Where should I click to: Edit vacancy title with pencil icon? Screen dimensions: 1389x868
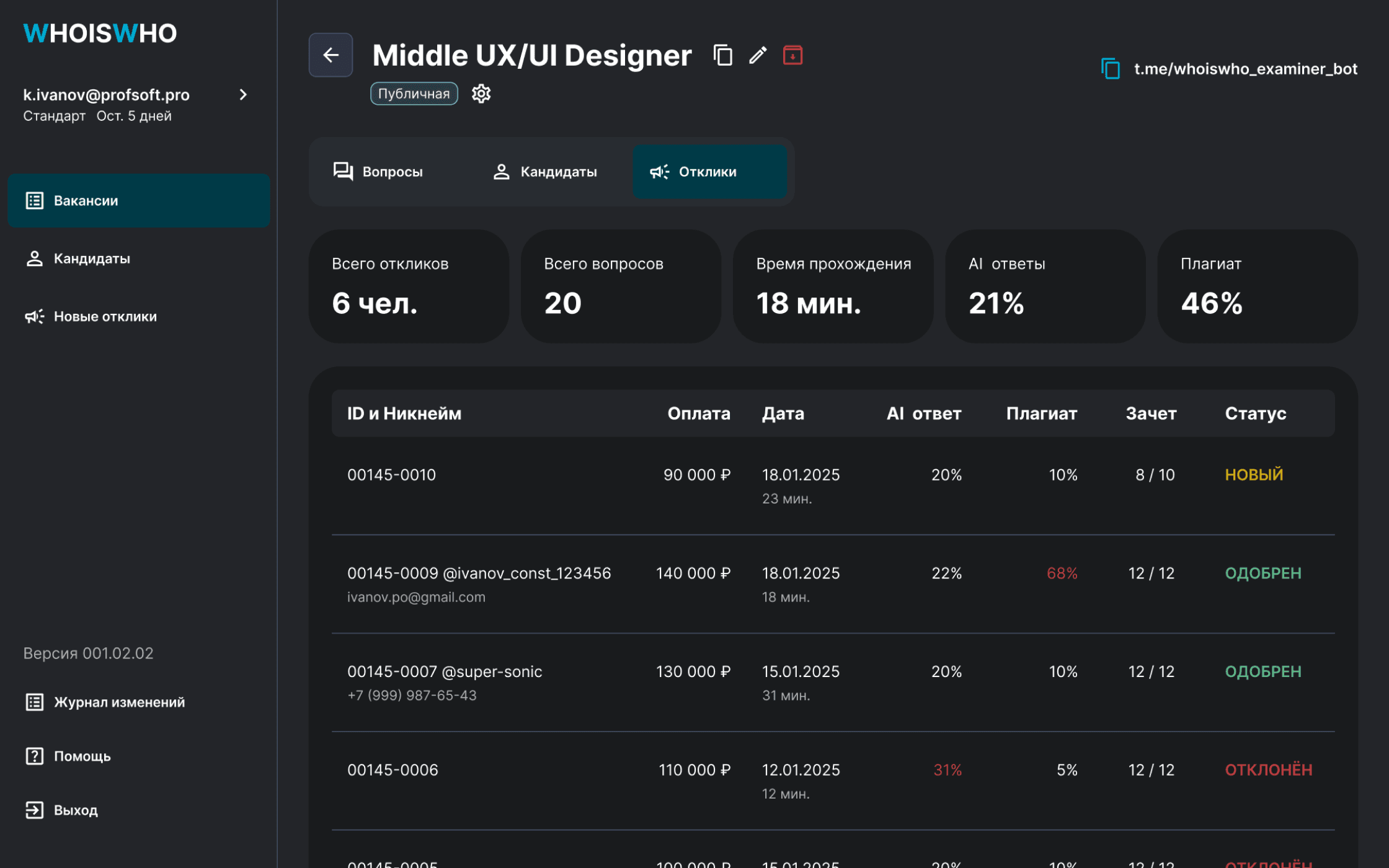tap(758, 55)
